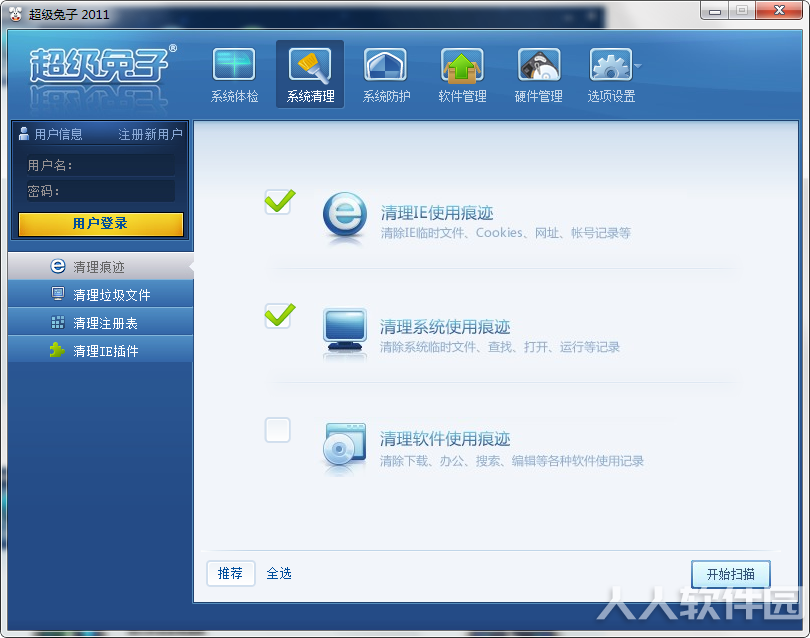Click the rabbit icon in title bar
The height and width of the screenshot is (638, 810).
15,14
